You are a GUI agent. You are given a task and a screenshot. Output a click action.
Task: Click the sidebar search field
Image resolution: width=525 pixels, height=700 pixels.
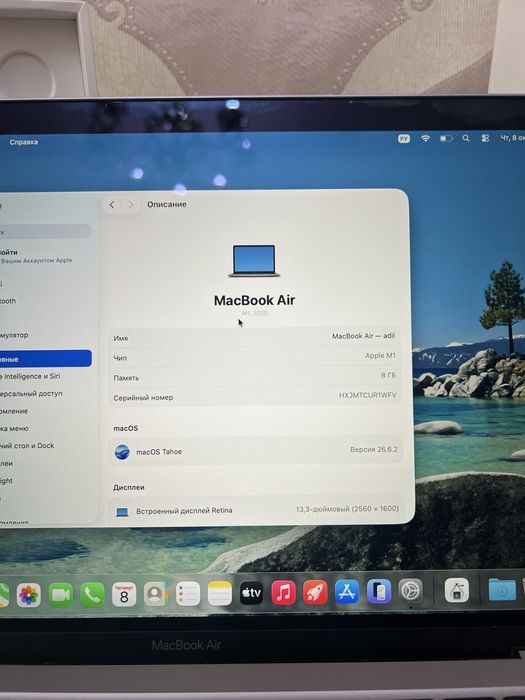(x=46, y=231)
